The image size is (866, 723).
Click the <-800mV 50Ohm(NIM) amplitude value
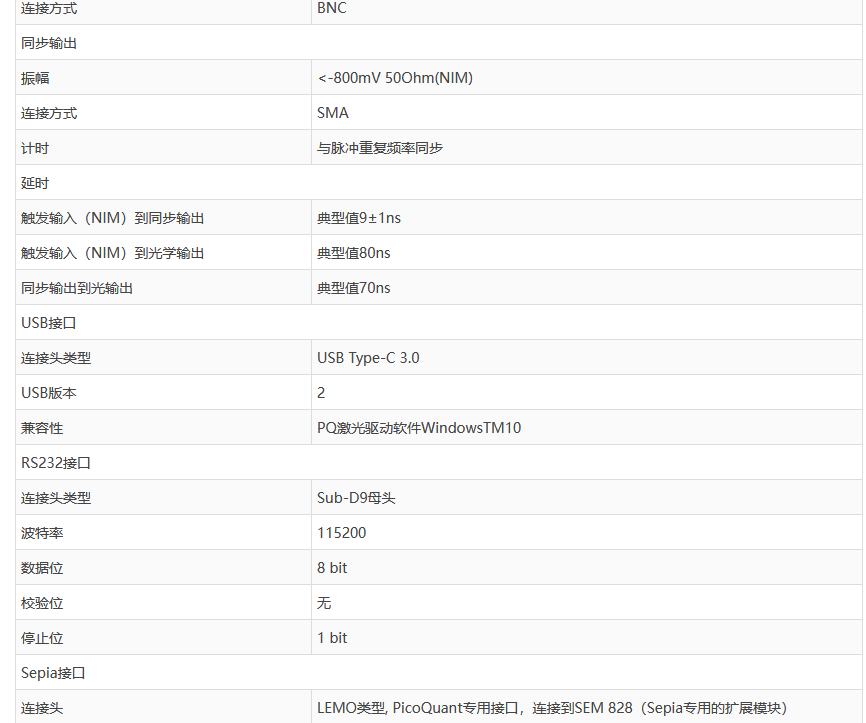[x=395, y=78]
